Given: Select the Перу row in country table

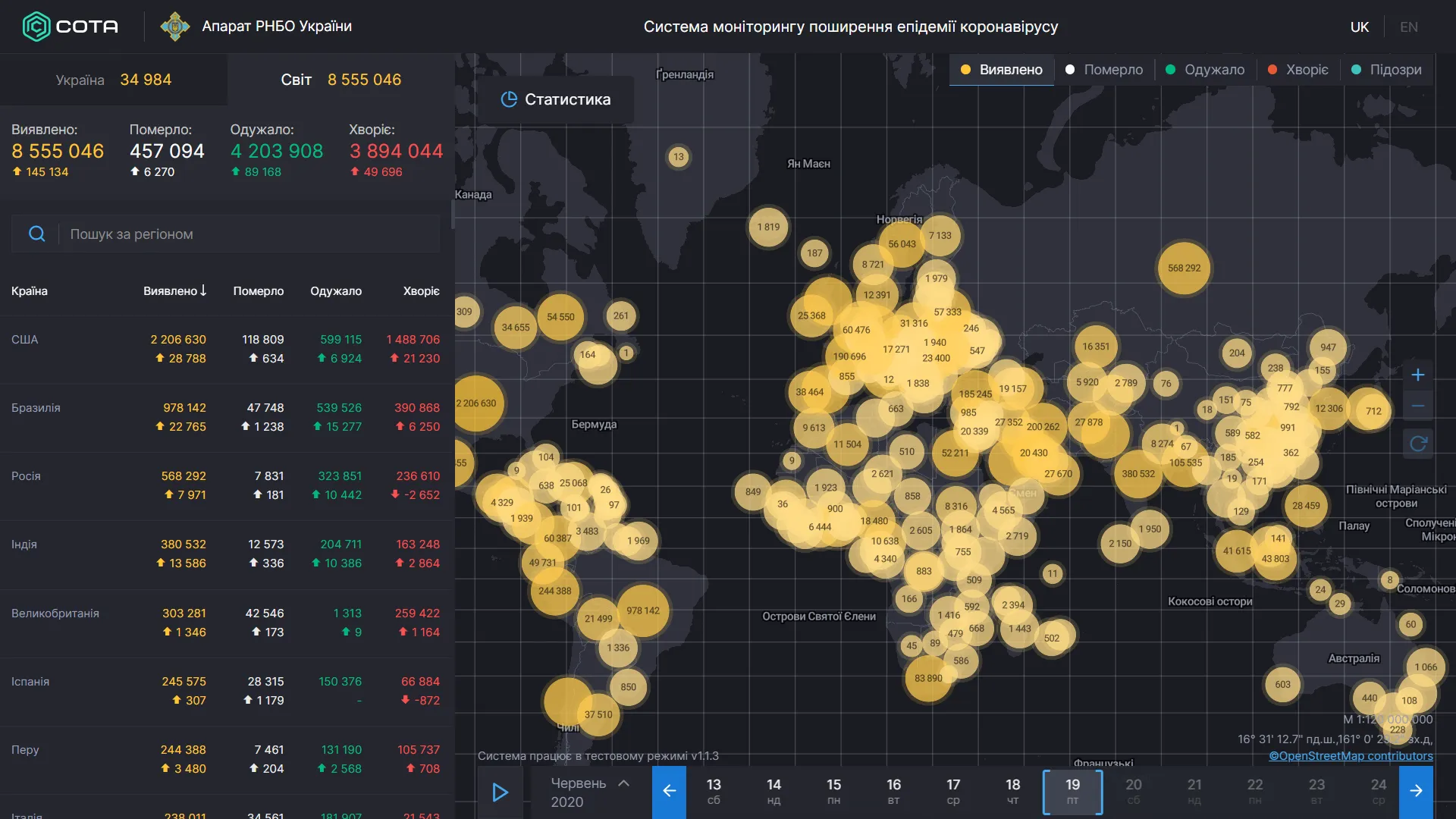Looking at the screenshot, I should coord(226,760).
